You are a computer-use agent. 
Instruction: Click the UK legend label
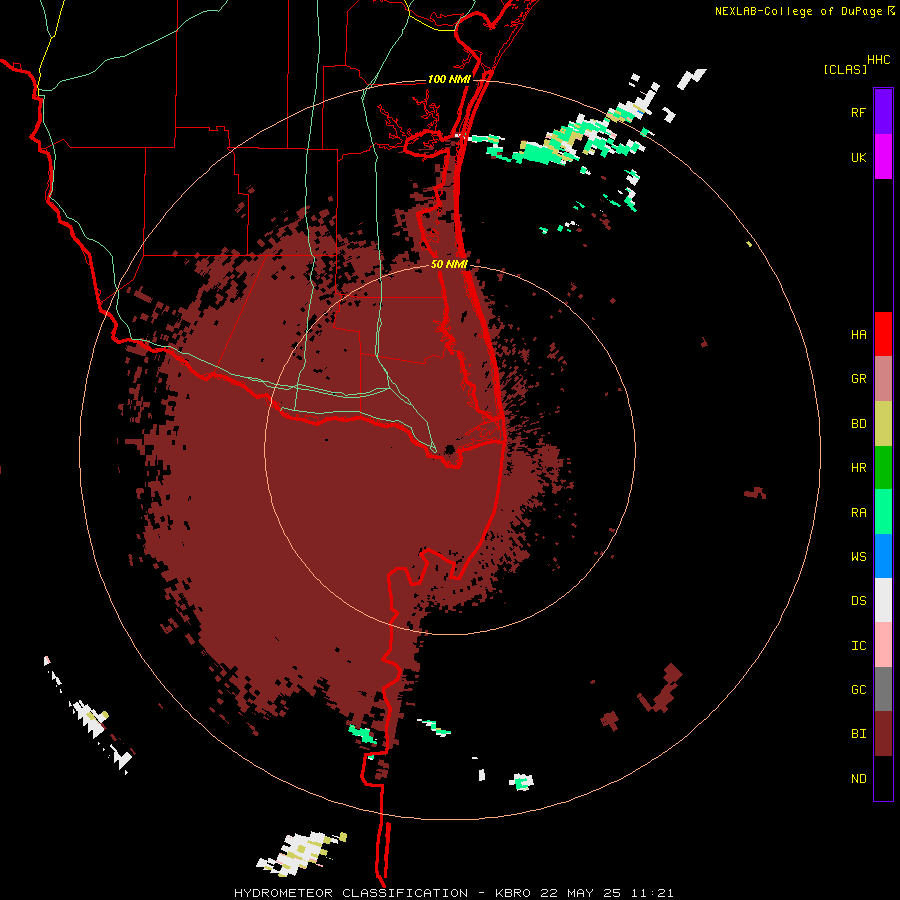coord(859,158)
